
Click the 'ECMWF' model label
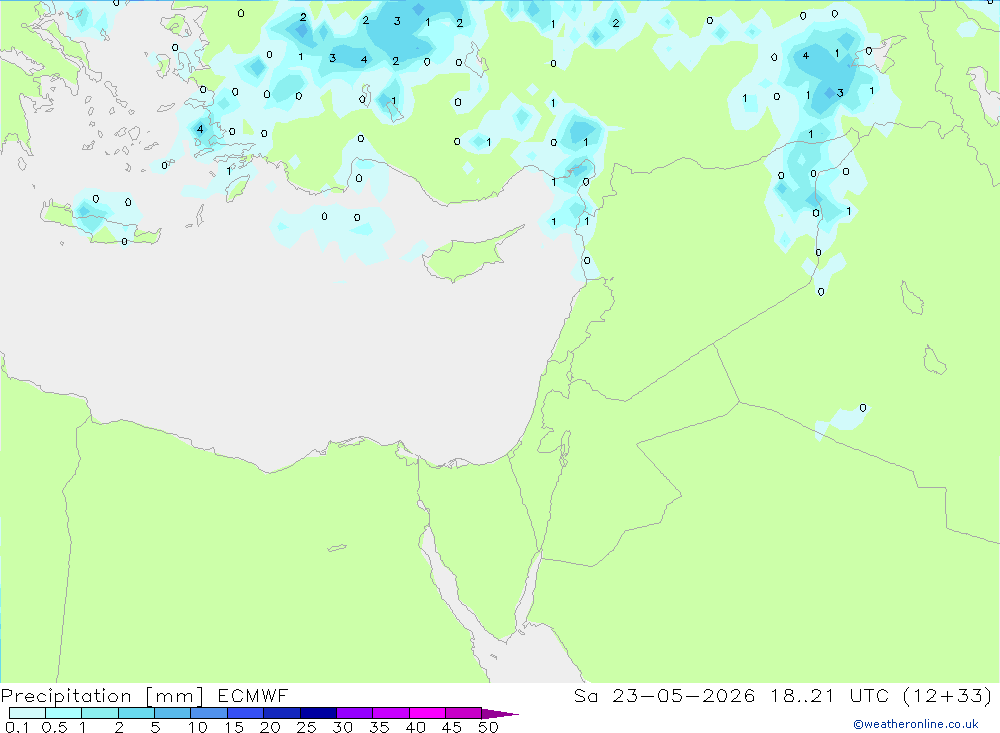pyautogui.click(x=253, y=695)
